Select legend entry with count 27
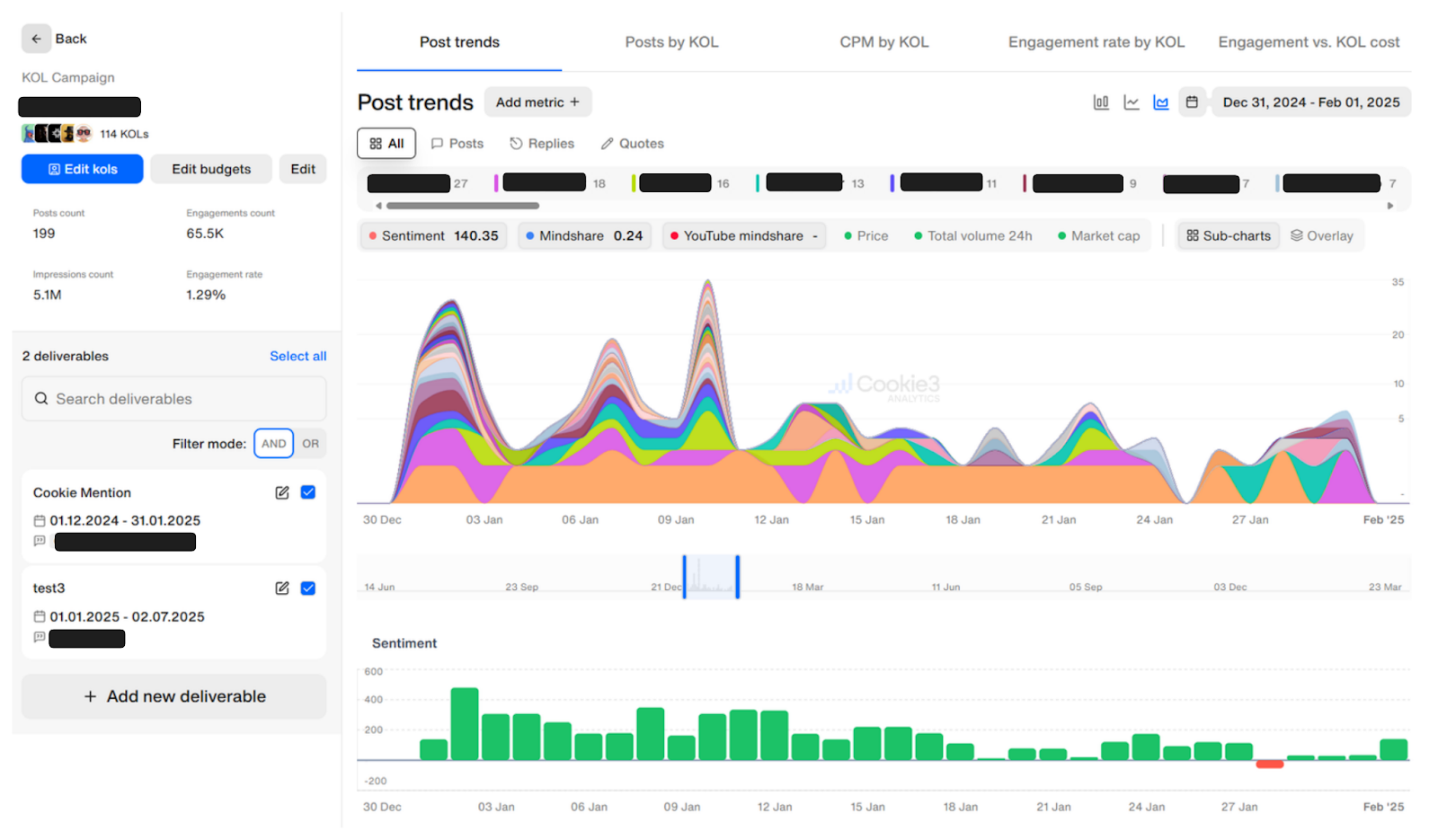 coord(418,184)
